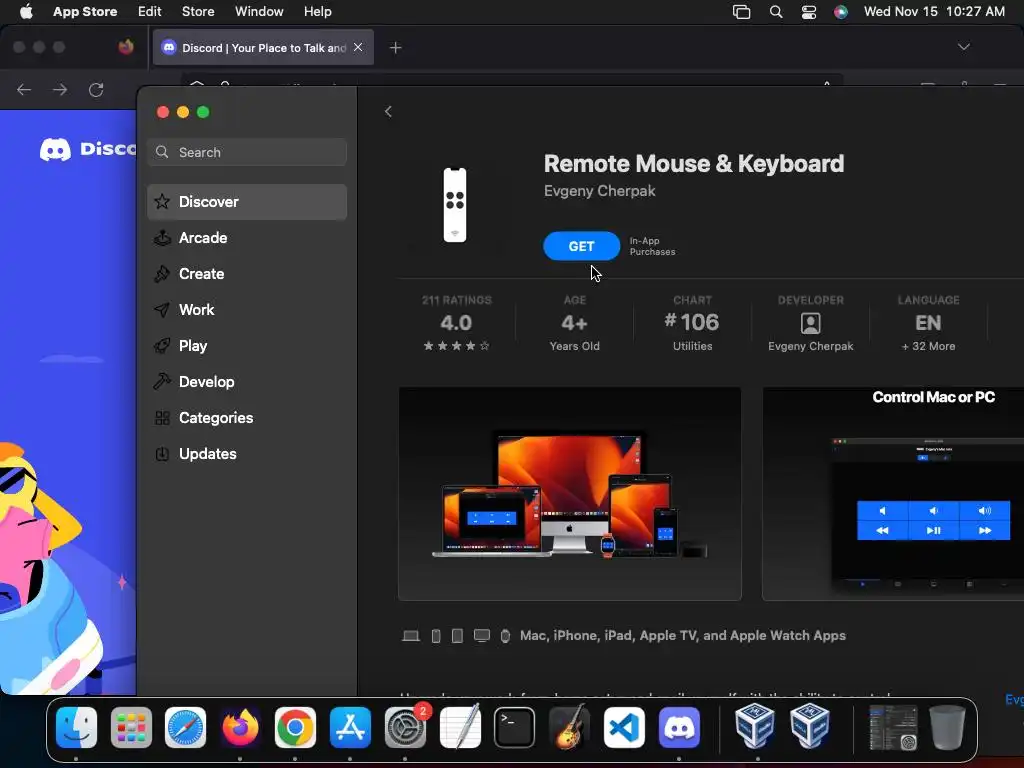Viewport: 1024px width, 768px height.
Task: Click the Apple Watch platform icon
Action: point(505,636)
